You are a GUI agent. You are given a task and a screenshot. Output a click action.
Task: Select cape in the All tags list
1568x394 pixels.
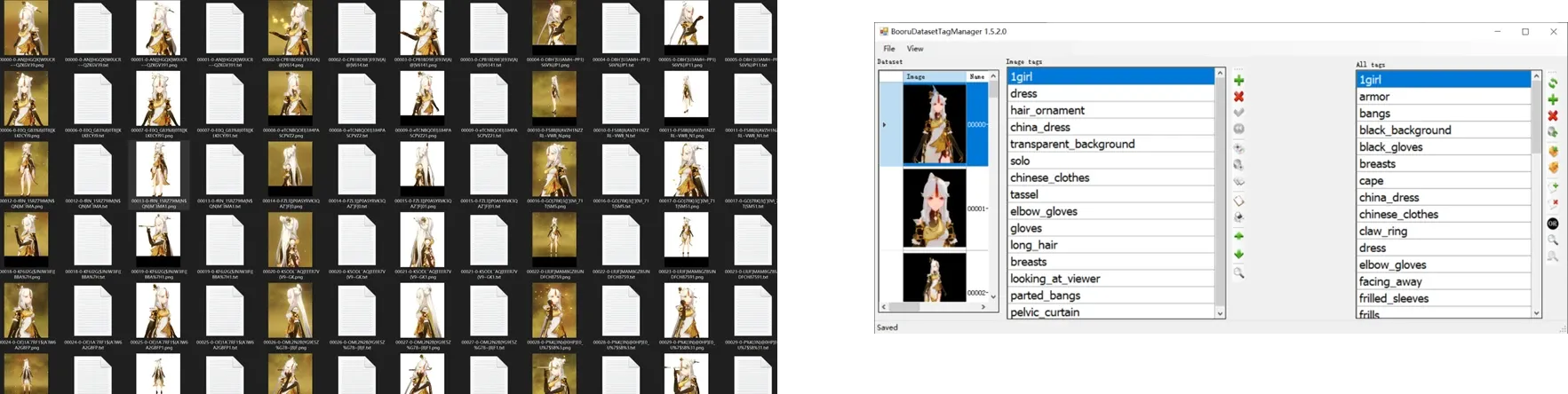(x=1444, y=181)
